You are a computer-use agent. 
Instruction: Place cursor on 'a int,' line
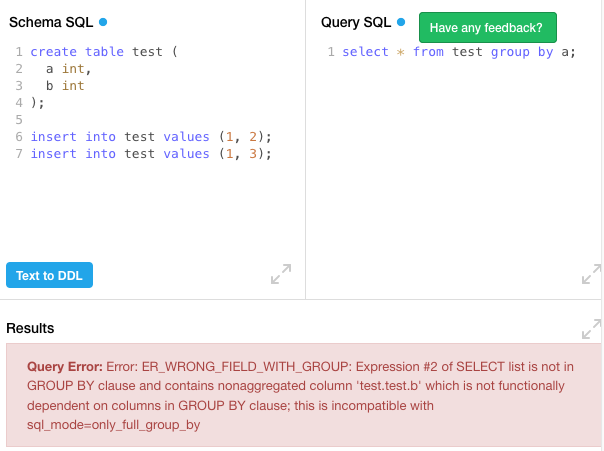[69, 69]
